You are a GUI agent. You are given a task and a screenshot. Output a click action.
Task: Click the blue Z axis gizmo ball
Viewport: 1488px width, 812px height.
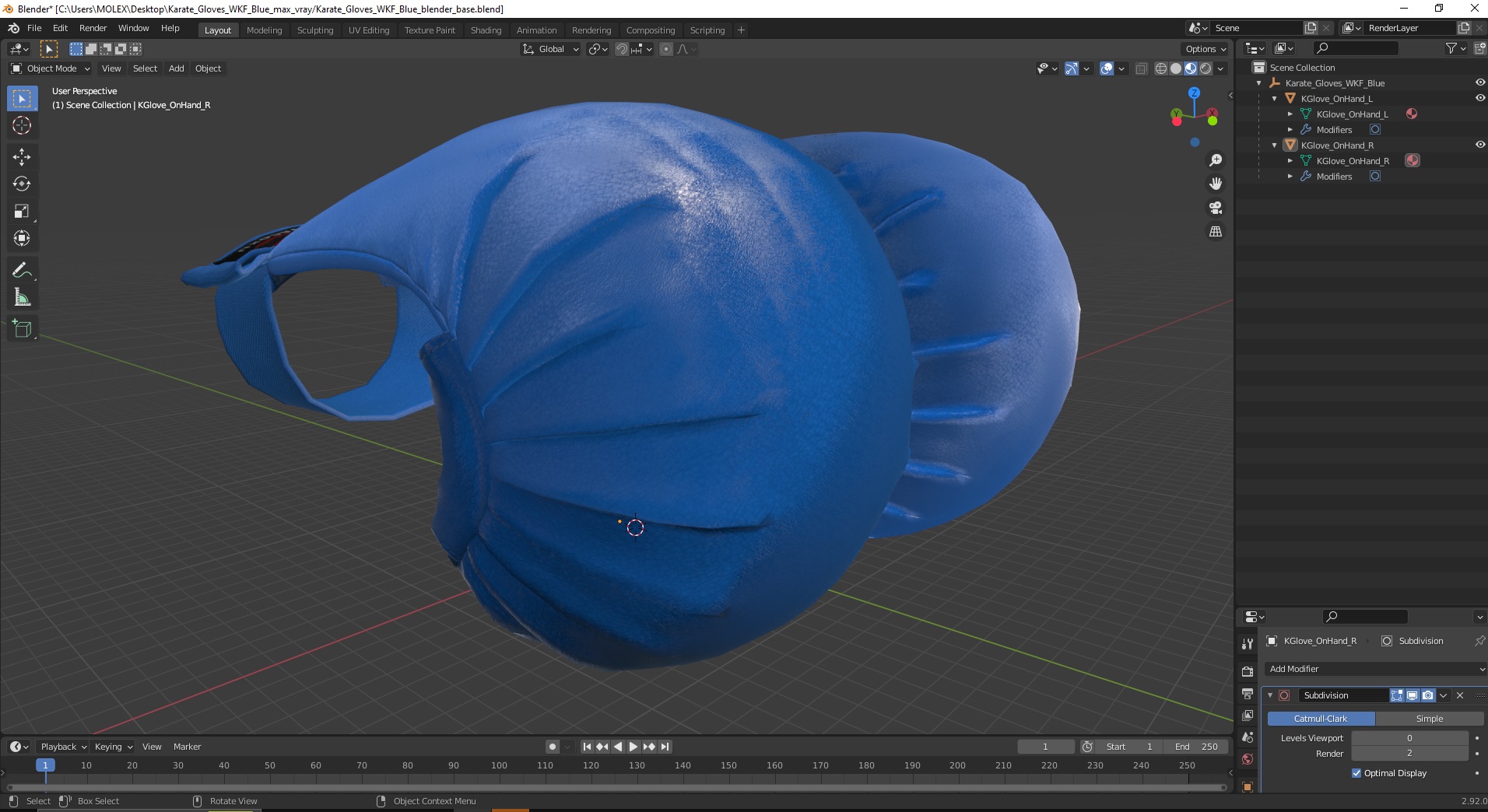pos(1194,93)
